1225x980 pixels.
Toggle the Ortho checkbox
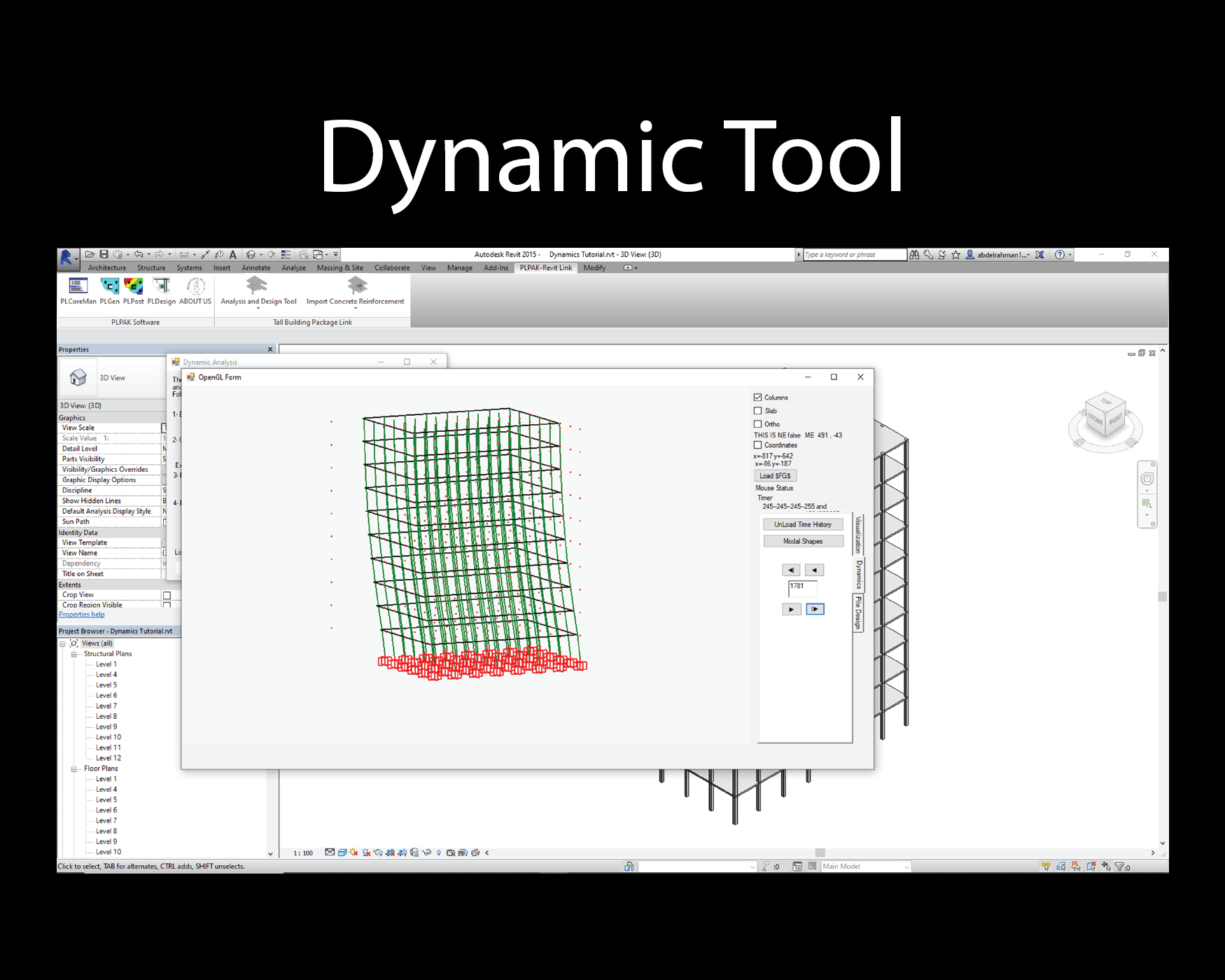757,424
